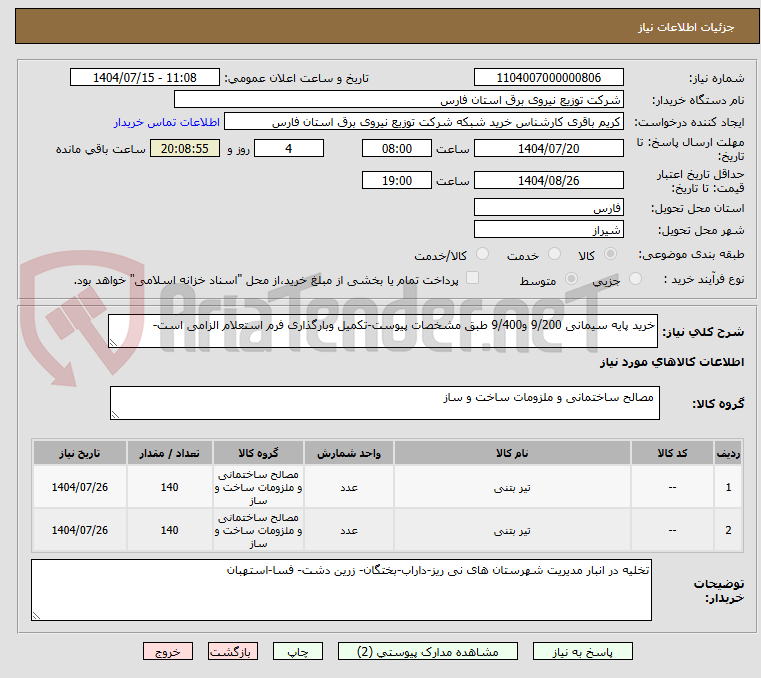Click the جزئیات اطلاعات نیاز header title
The image size is (761, 678).
click(x=686, y=27)
